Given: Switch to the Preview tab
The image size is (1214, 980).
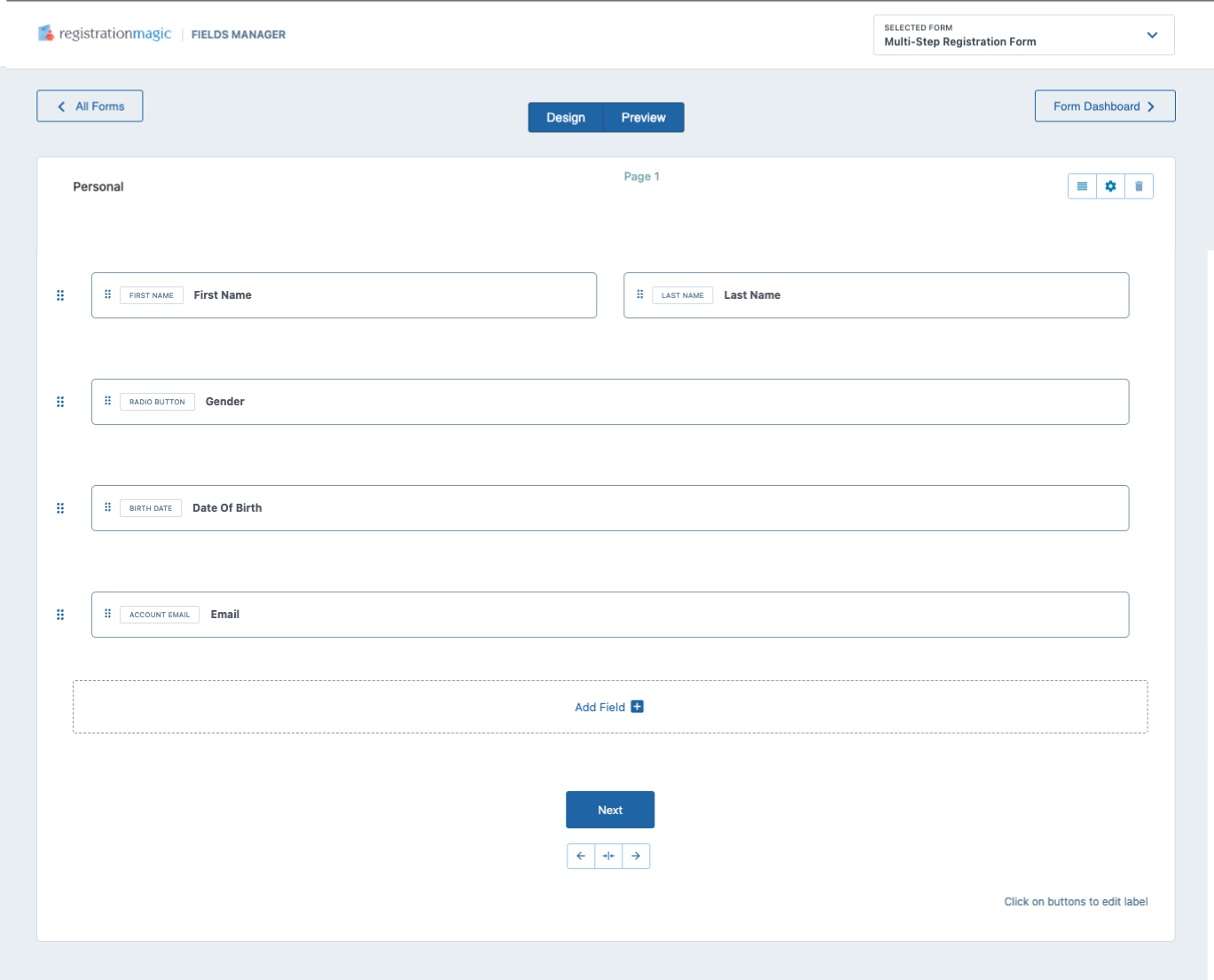Looking at the screenshot, I should (x=643, y=117).
